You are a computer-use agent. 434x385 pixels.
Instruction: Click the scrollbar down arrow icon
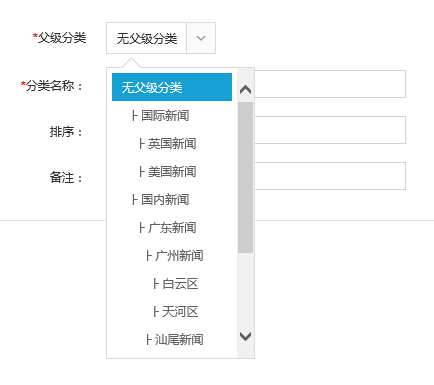tap(246, 336)
